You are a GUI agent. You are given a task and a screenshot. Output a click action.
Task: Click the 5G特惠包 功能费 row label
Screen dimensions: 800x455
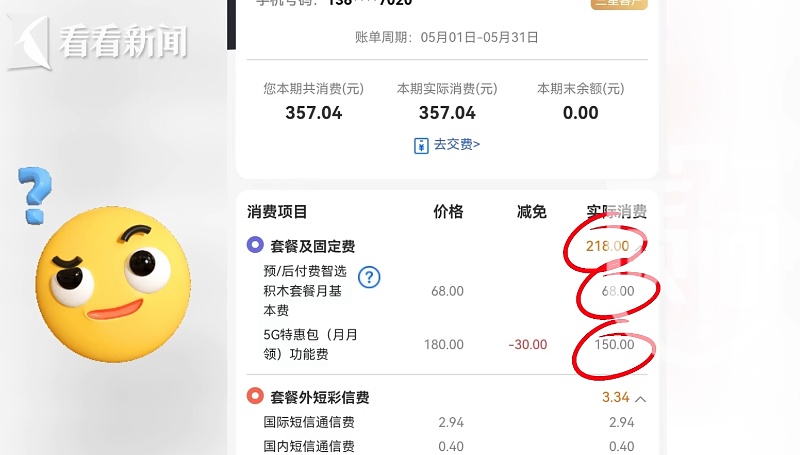point(310,344)
